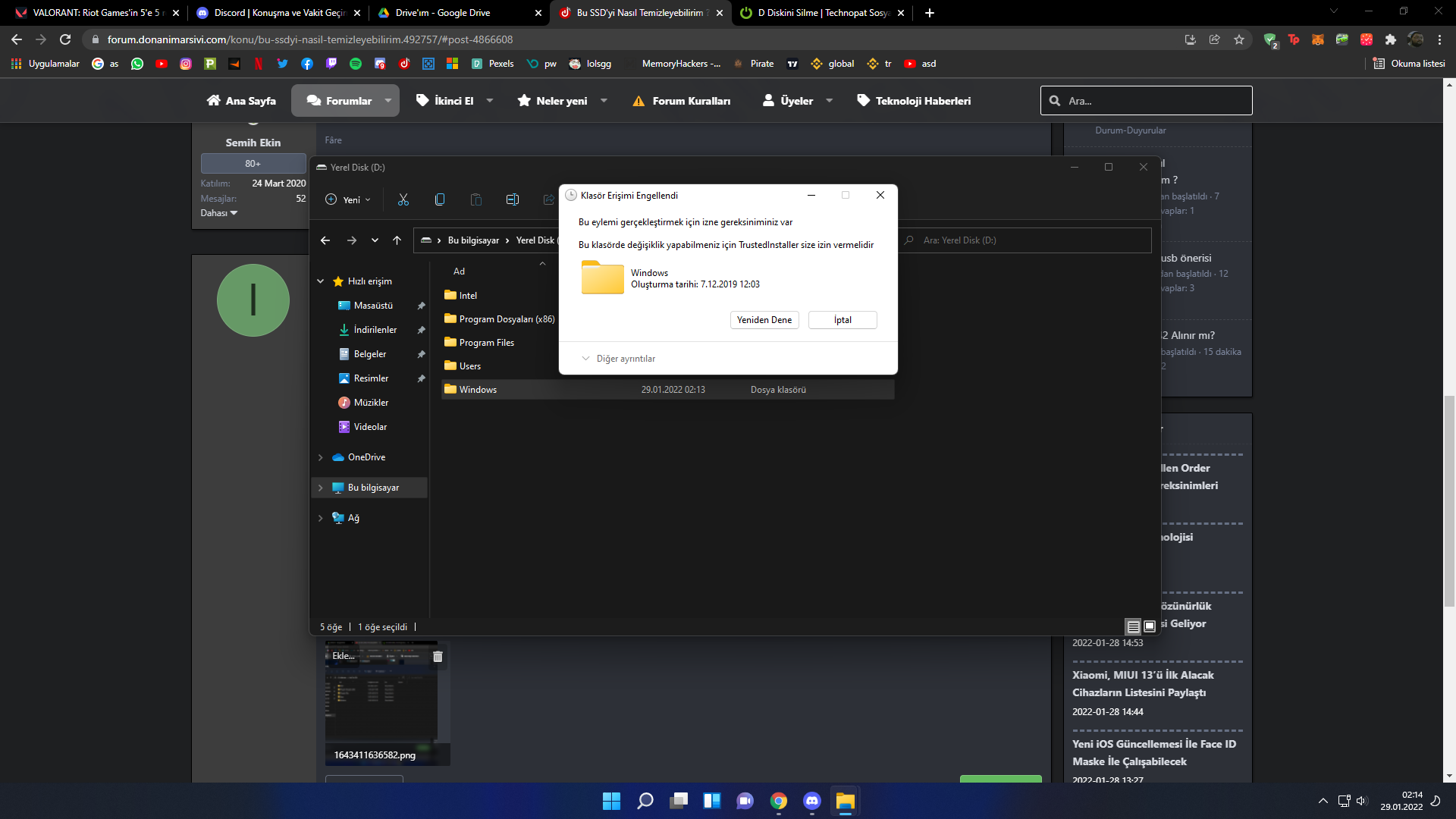
Task: Click the Cut (scissors) icon in Explorer toolbar
Action: 403,199
